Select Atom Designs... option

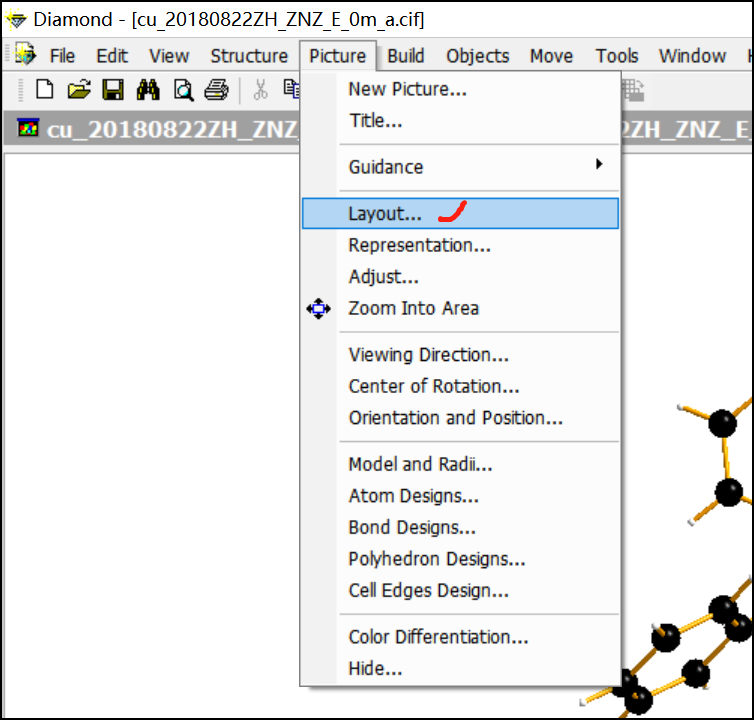pos(413,496)
